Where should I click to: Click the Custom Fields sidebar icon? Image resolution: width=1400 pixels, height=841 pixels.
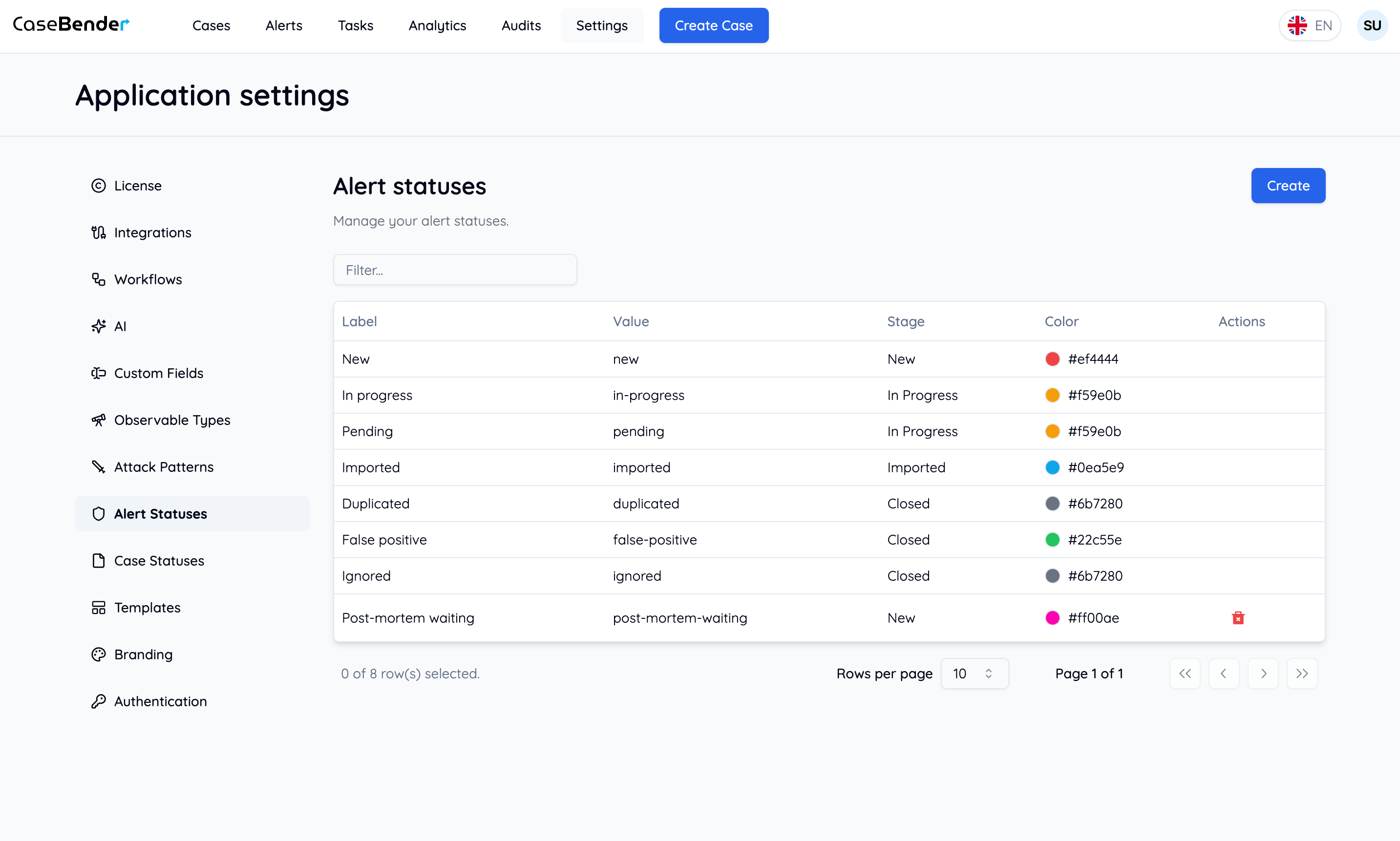(99, 373)
